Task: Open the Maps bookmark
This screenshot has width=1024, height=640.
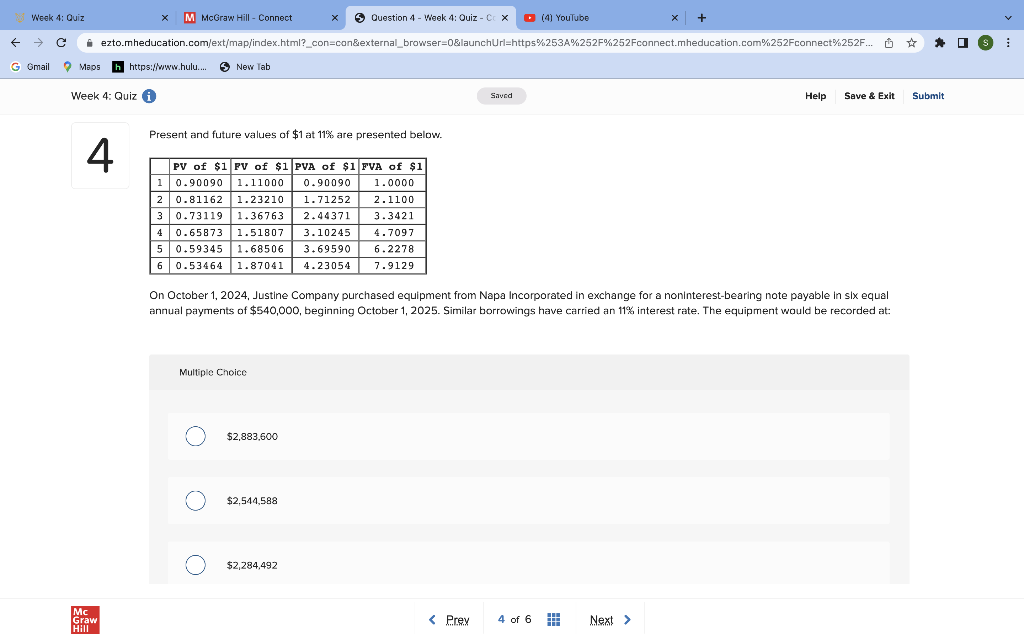Action: point(82,67)
